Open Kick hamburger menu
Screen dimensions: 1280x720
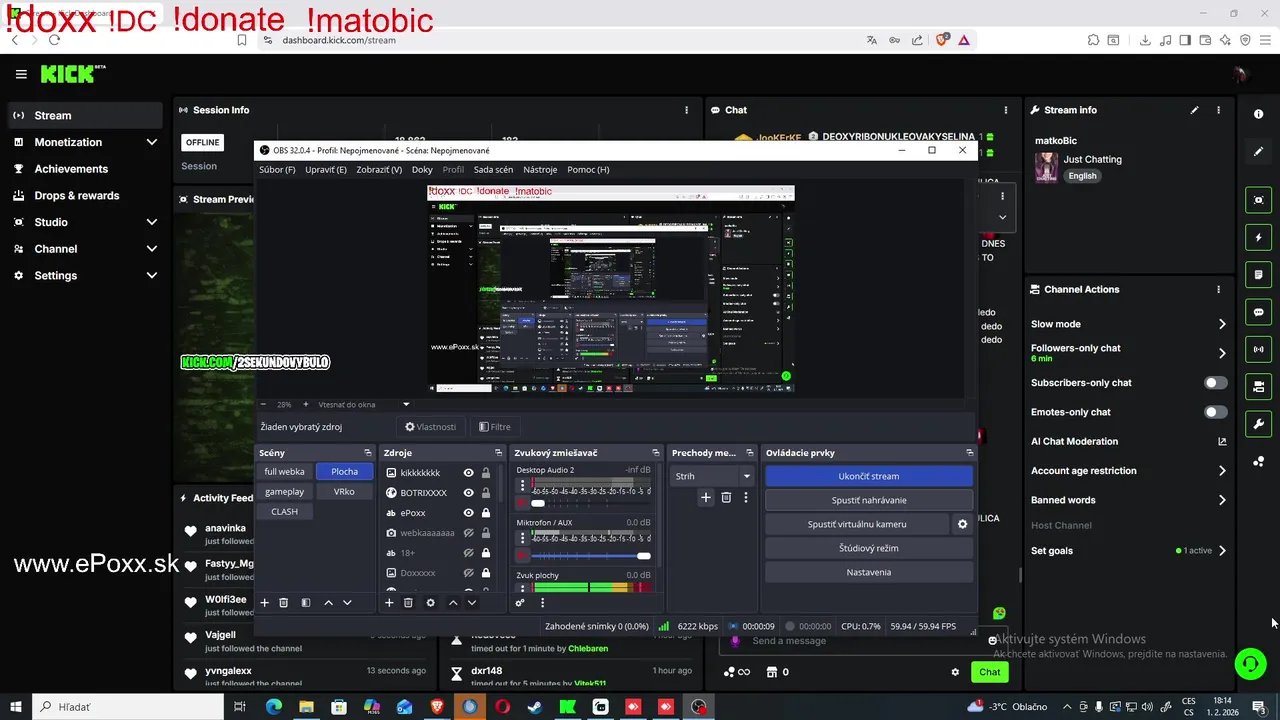tap(21, 74)
